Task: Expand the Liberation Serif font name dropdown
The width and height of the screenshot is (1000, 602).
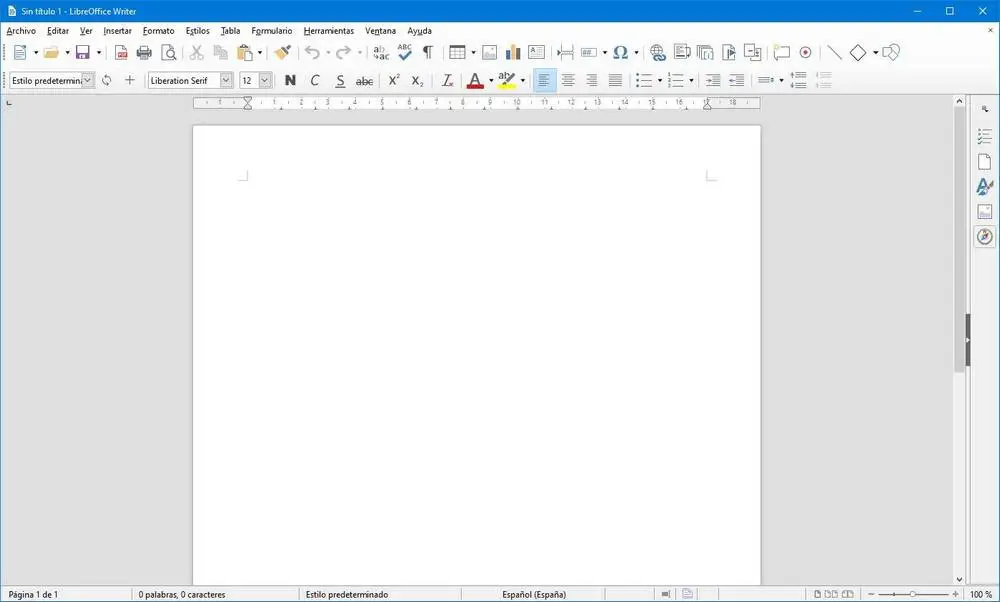Action: point(226,80)
